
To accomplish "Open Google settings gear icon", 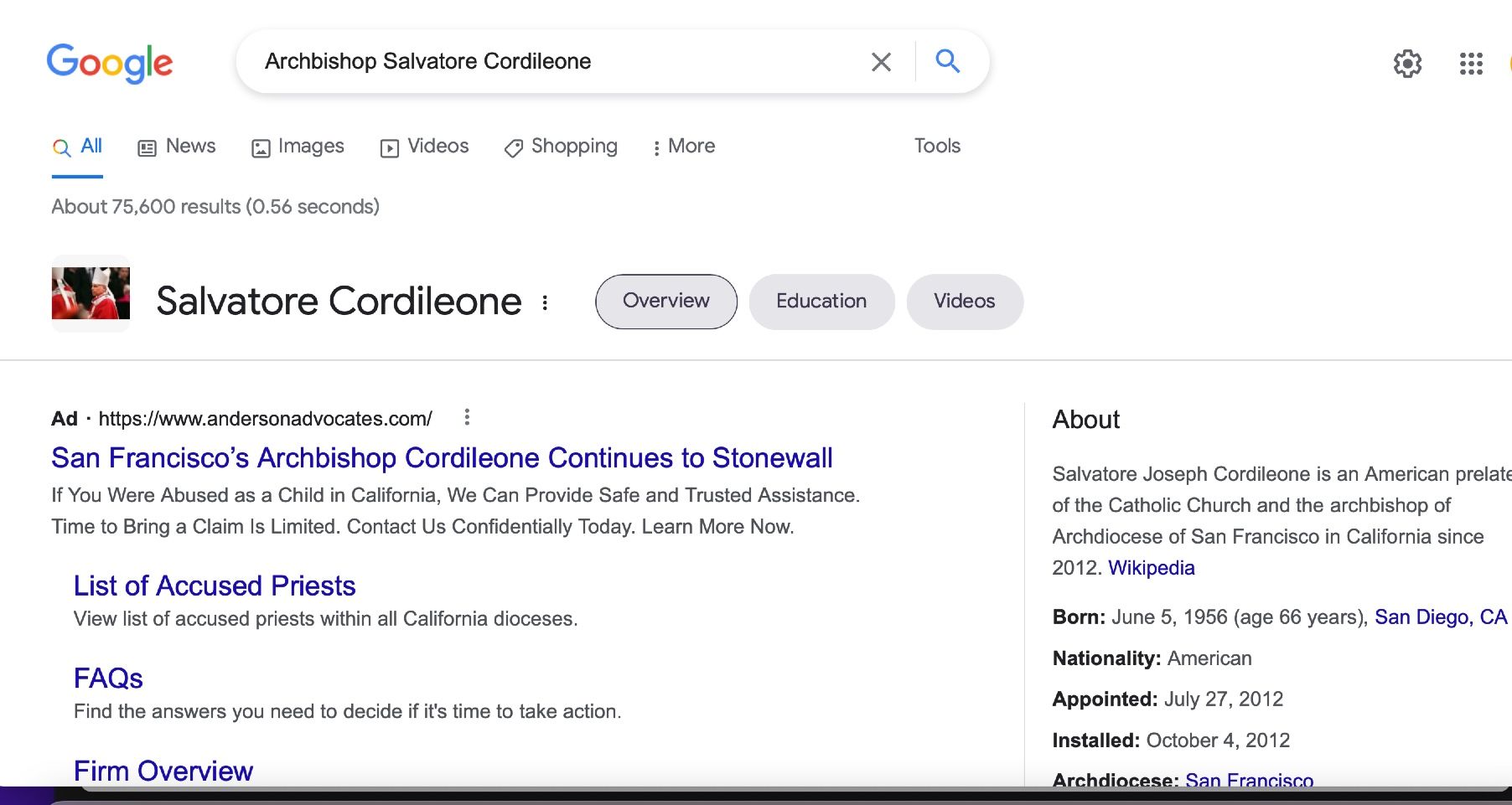I will pos(1407,64).
